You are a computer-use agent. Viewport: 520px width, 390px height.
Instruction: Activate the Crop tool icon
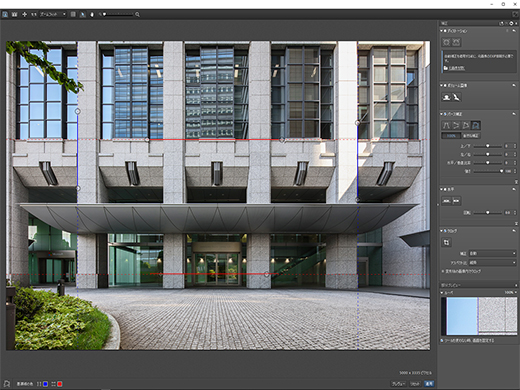click(446, 242)
